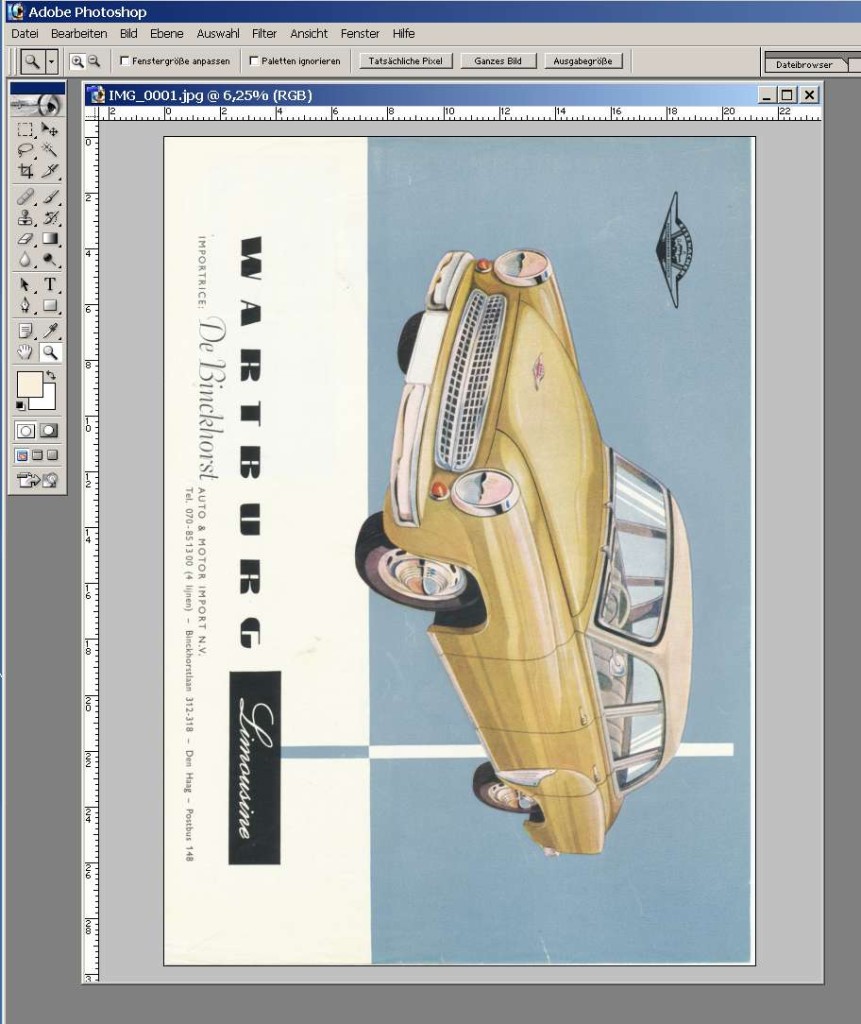Select the Gradient tool
Image resolution: width=861 pixels, height=1024 pixels.
[50, 238]
